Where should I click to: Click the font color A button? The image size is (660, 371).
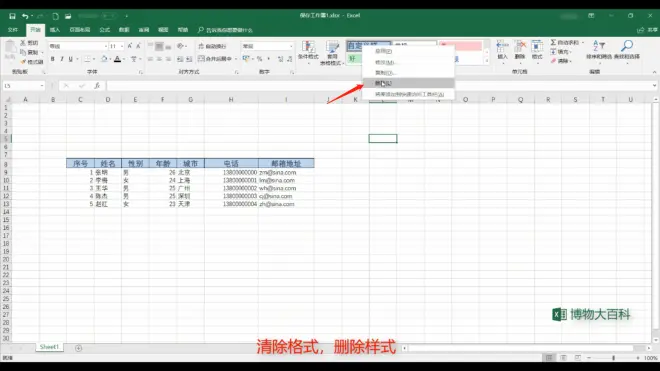pos(117,59)
